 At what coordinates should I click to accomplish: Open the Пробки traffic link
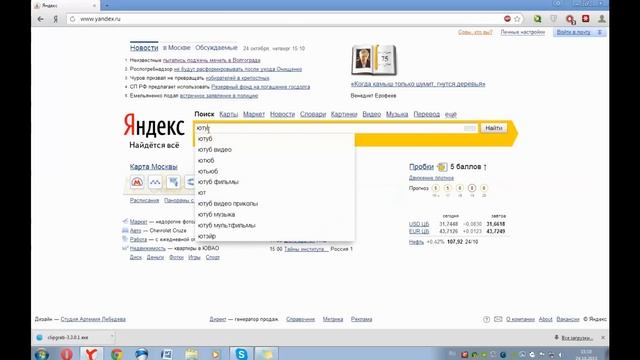[421, 167]
